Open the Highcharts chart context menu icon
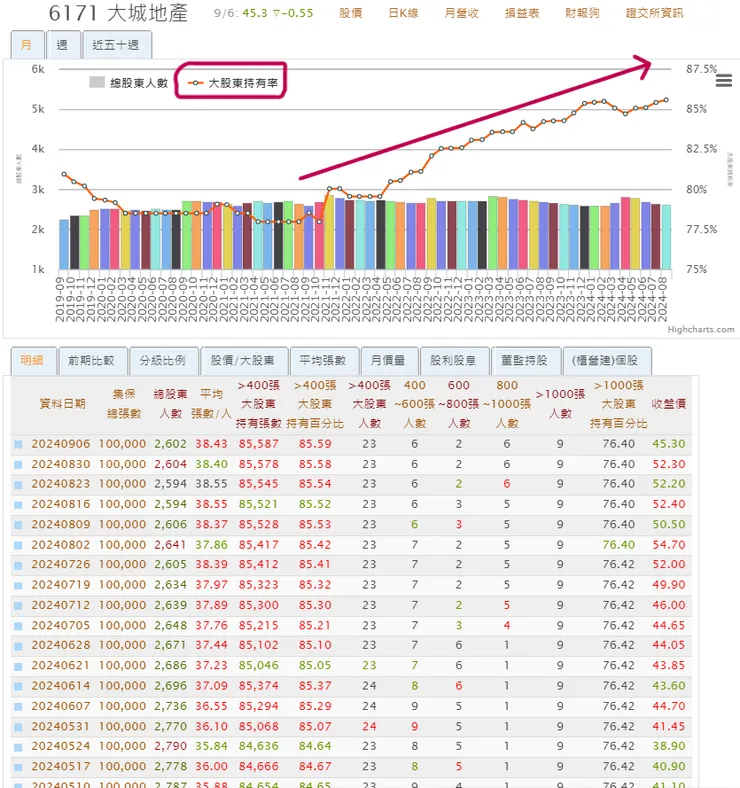 pyautogui.click(x=723, y=80)
